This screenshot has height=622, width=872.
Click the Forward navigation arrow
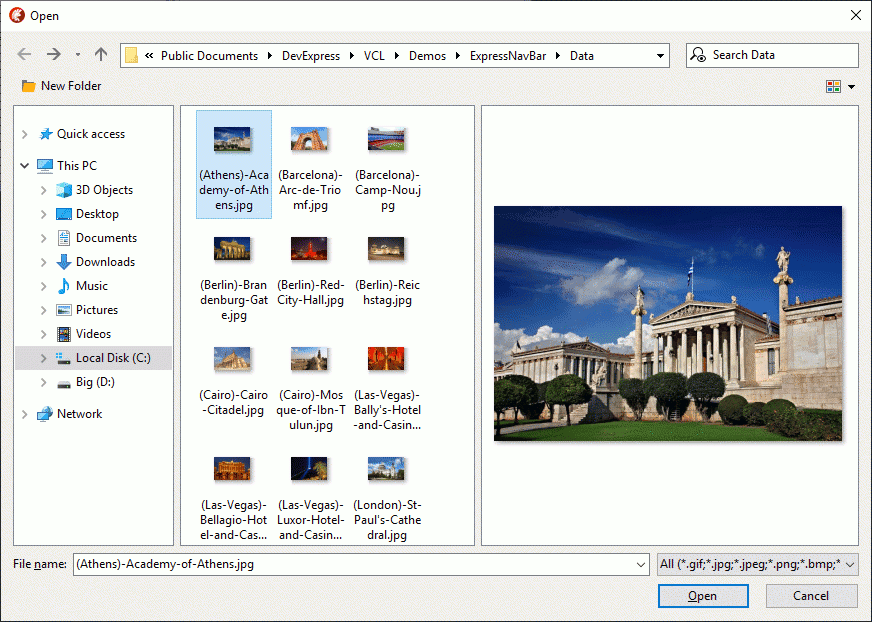coord(54,55)
